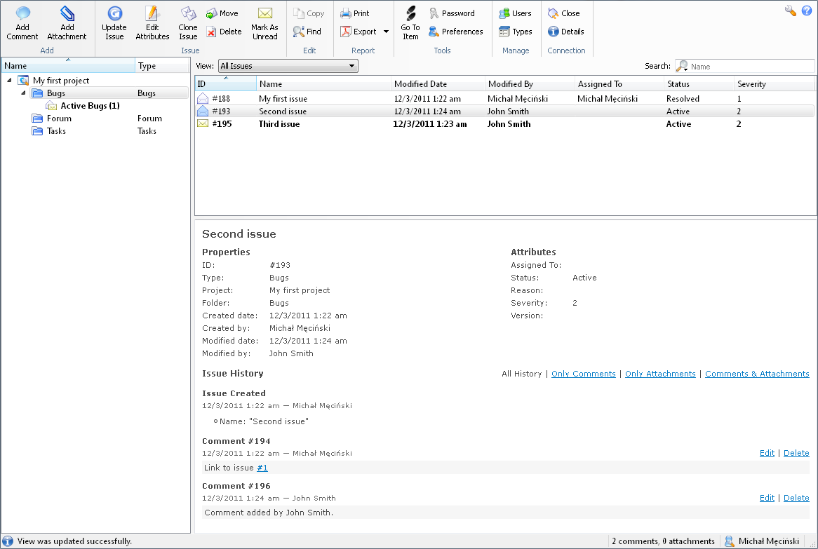
Task: Open the Find tool
Action: pyautogui.click(x=307, y=32)
